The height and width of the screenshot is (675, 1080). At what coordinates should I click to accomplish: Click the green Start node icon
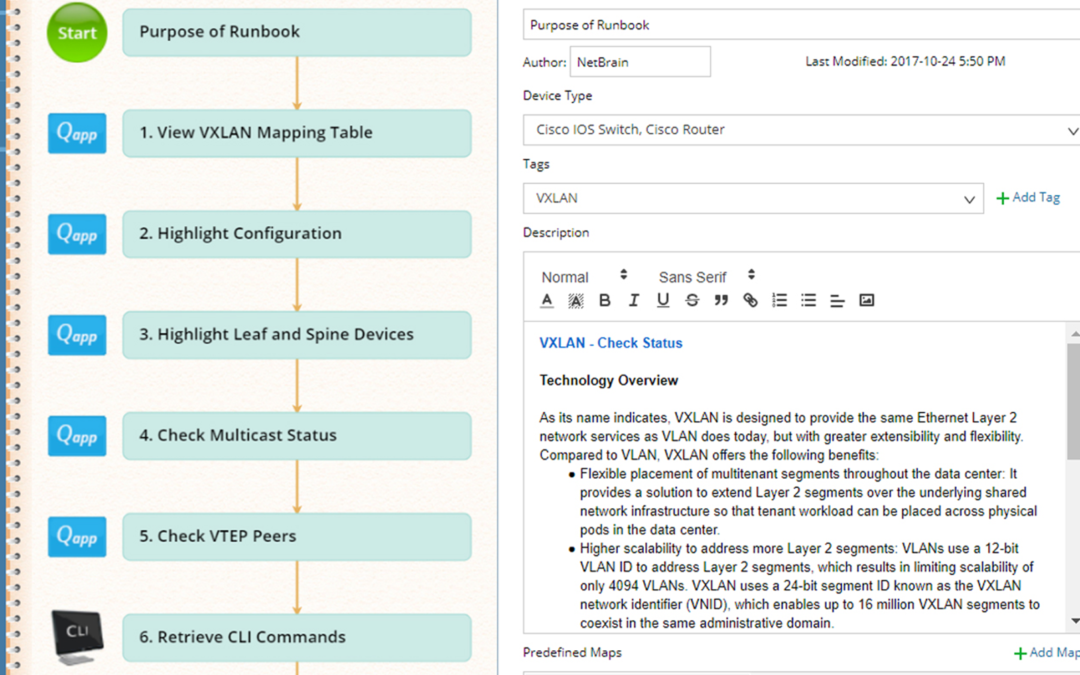[77, 32]
